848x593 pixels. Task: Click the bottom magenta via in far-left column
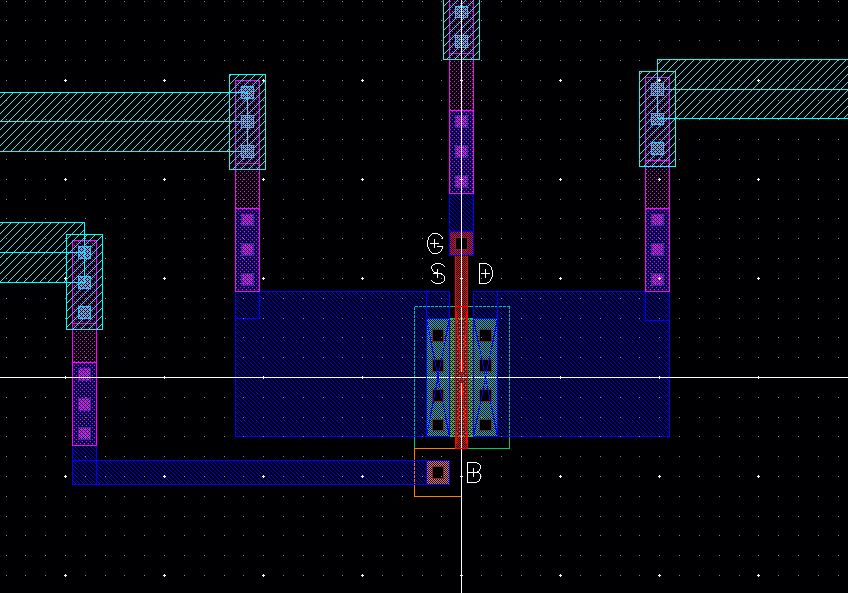click(x=84, y=433)
